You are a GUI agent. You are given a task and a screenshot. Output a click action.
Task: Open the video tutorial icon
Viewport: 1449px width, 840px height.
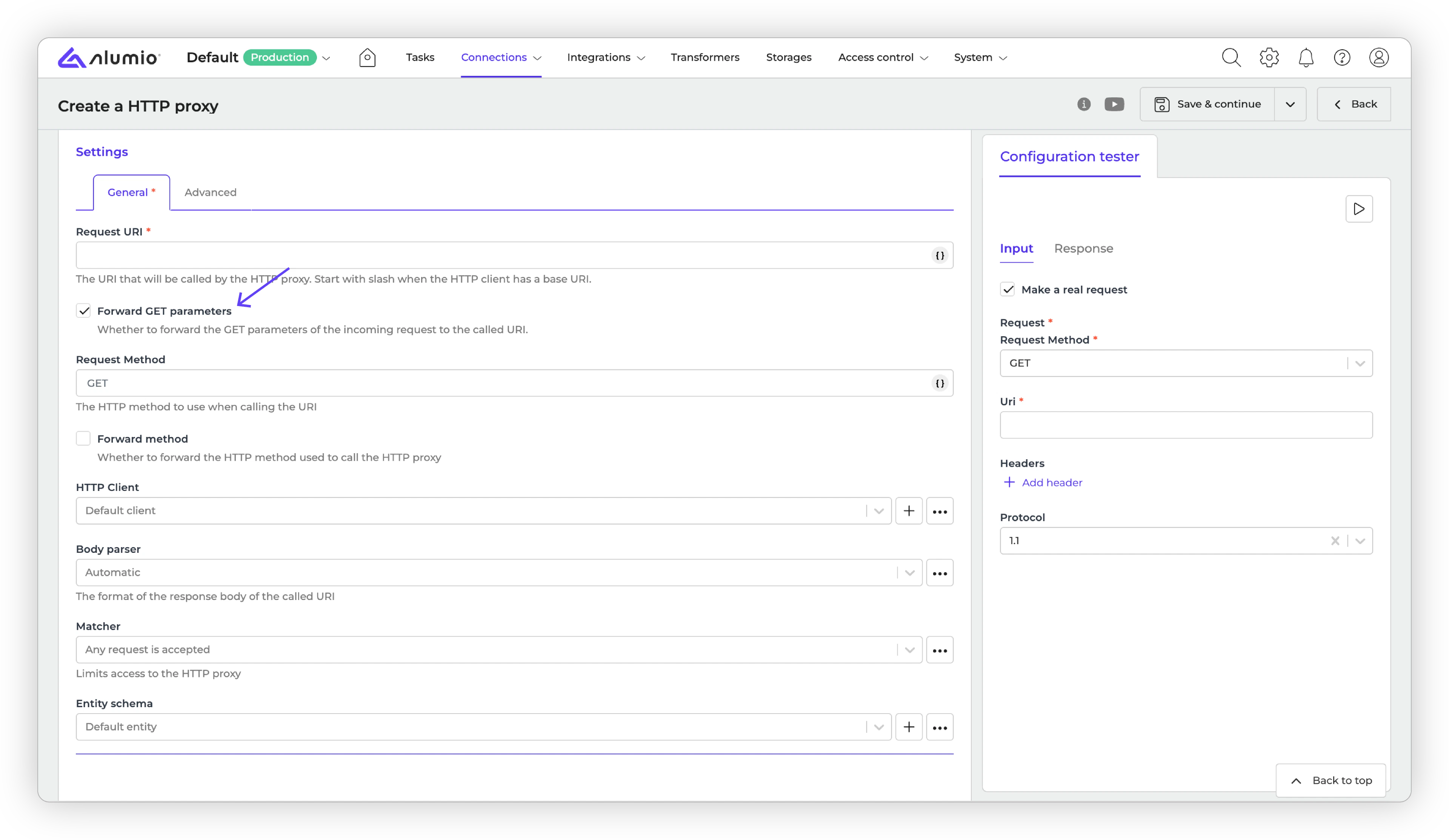[1114, 104]
